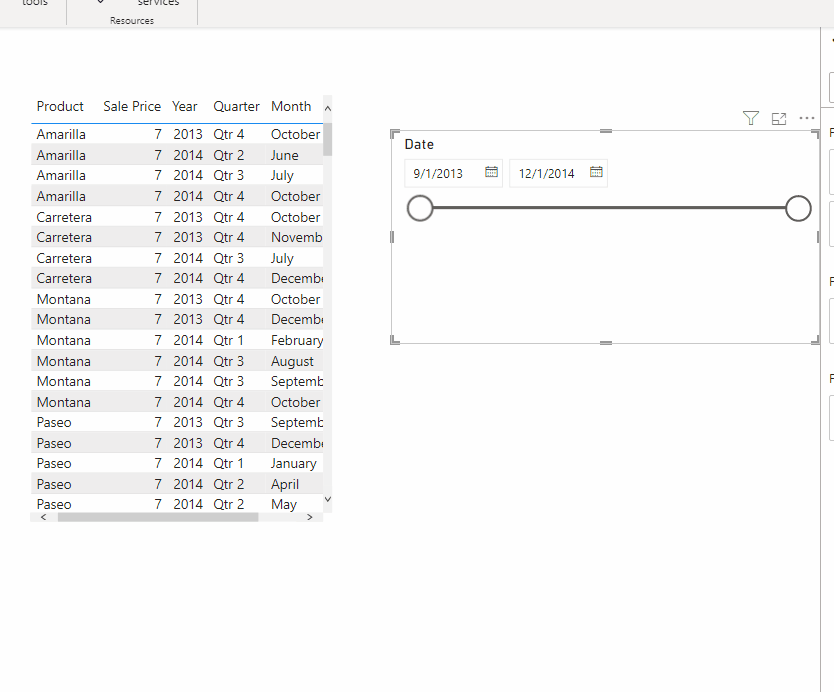The image size is (834, 692).
Task: Click the start date field 9/1/2013
Action: click(453, 173)
